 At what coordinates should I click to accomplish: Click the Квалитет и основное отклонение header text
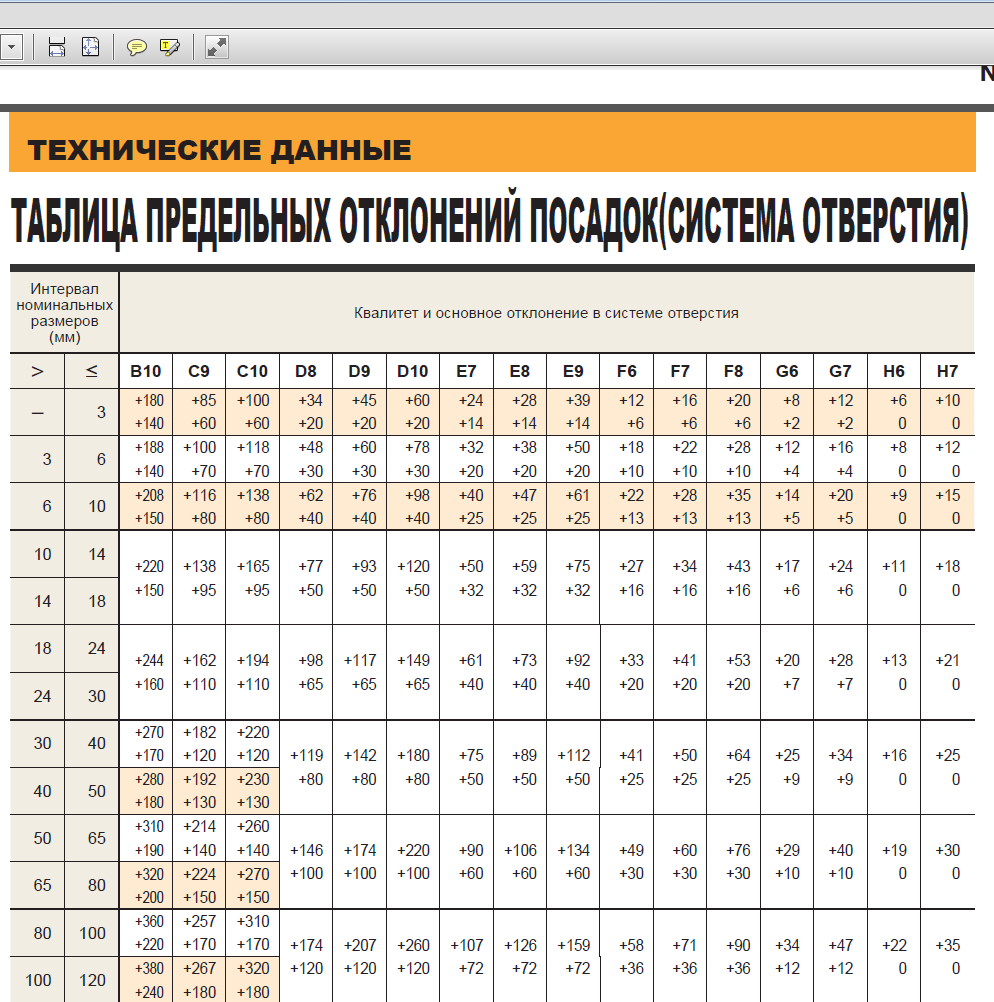point(547,313)
